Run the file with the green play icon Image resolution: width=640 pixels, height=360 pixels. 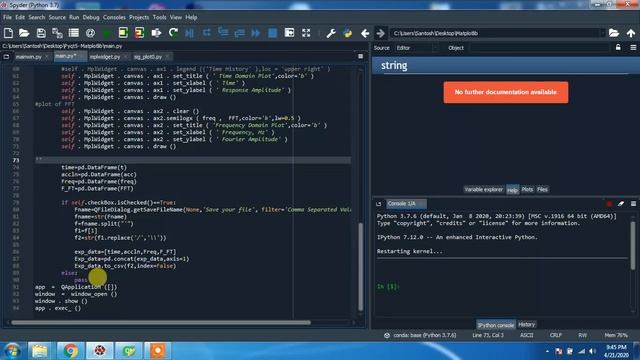107,33
